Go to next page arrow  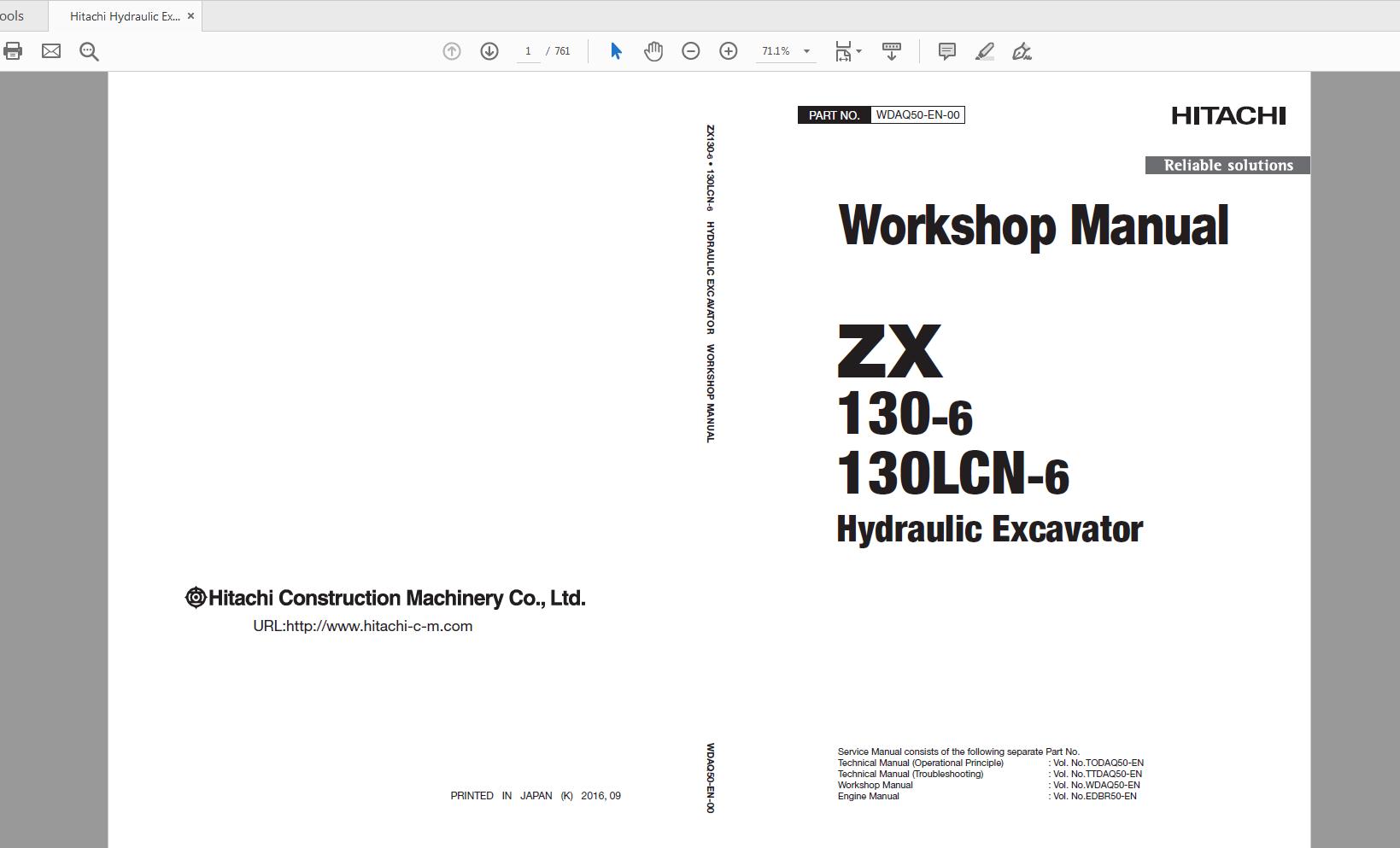[x=489, y=51]
